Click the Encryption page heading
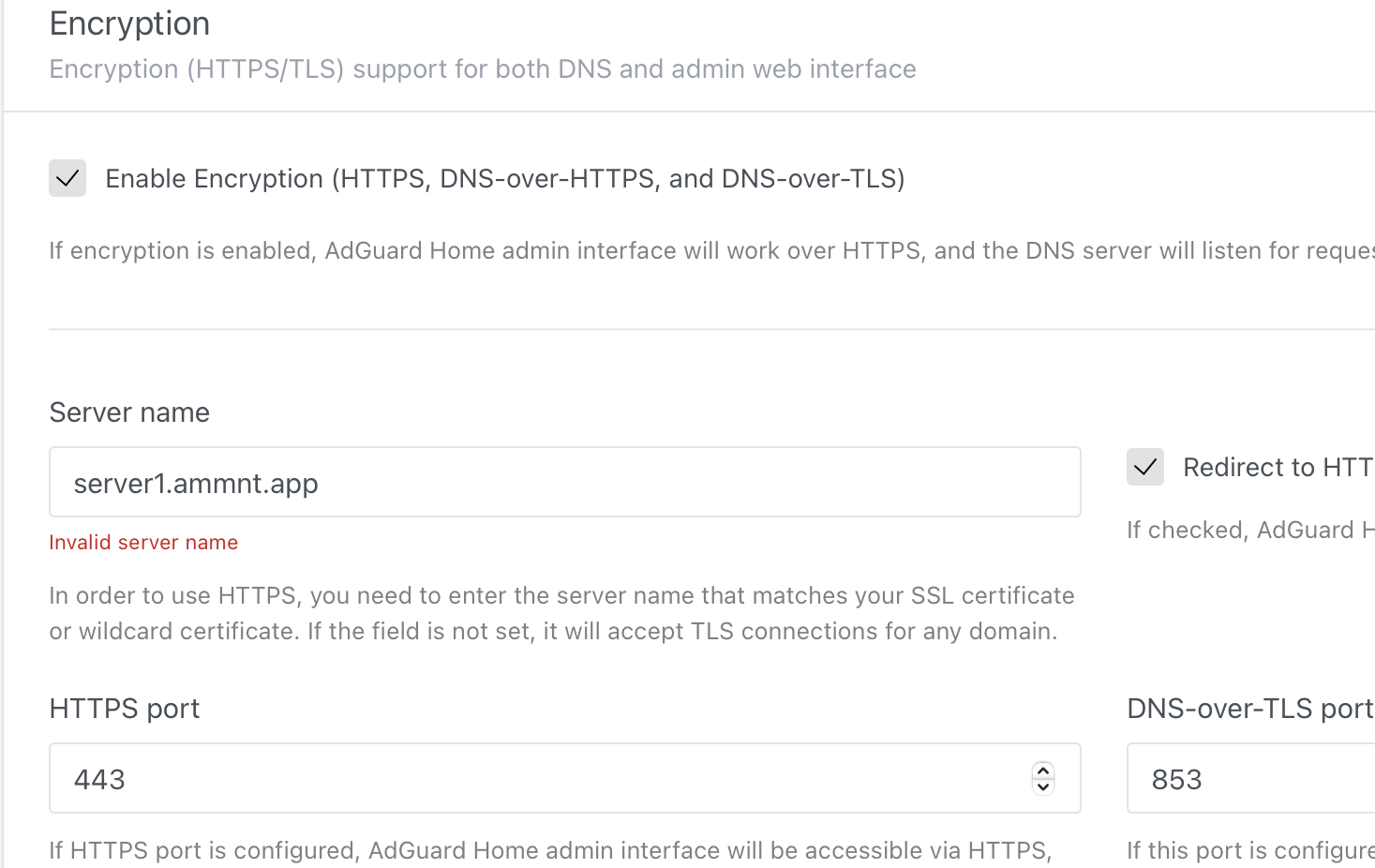Viewport: 1375px width, 868px height. point(129,23)
